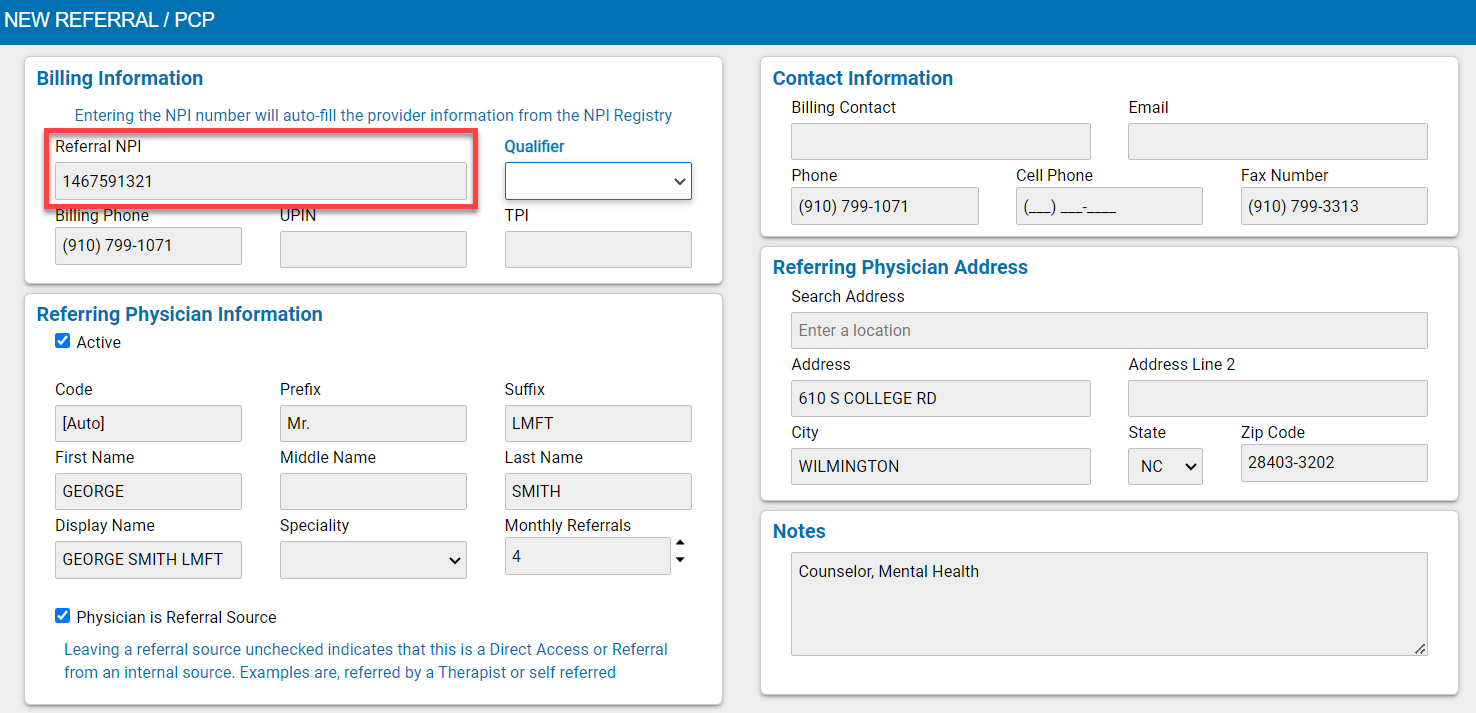Toggle the Active status for the physician

(62, 341)
